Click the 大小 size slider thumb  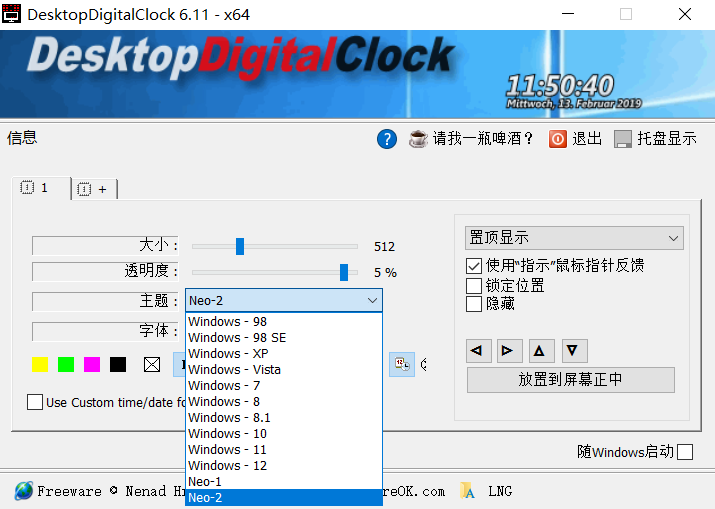[240, 246]
